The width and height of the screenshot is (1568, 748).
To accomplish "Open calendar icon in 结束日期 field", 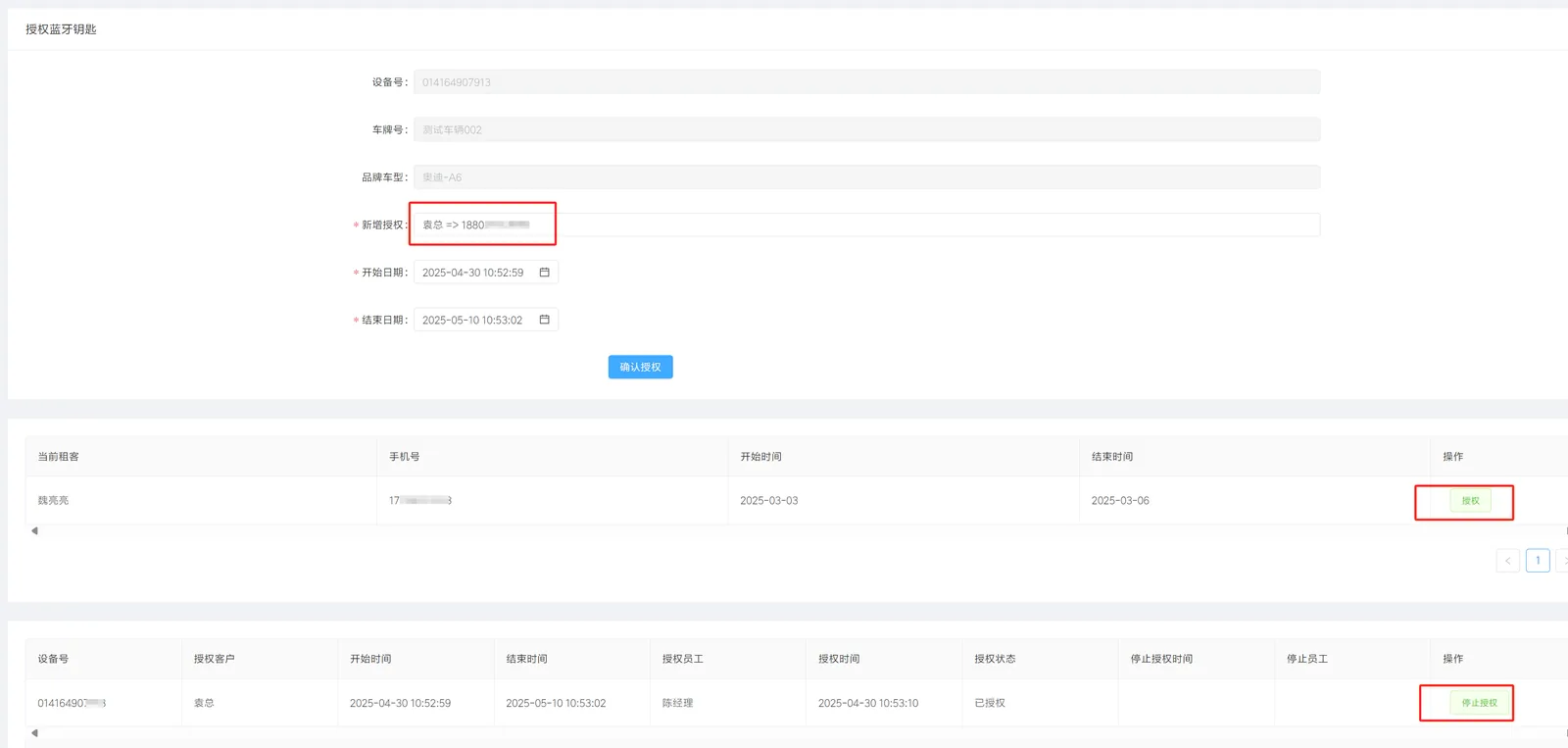I will coord(545,320).
